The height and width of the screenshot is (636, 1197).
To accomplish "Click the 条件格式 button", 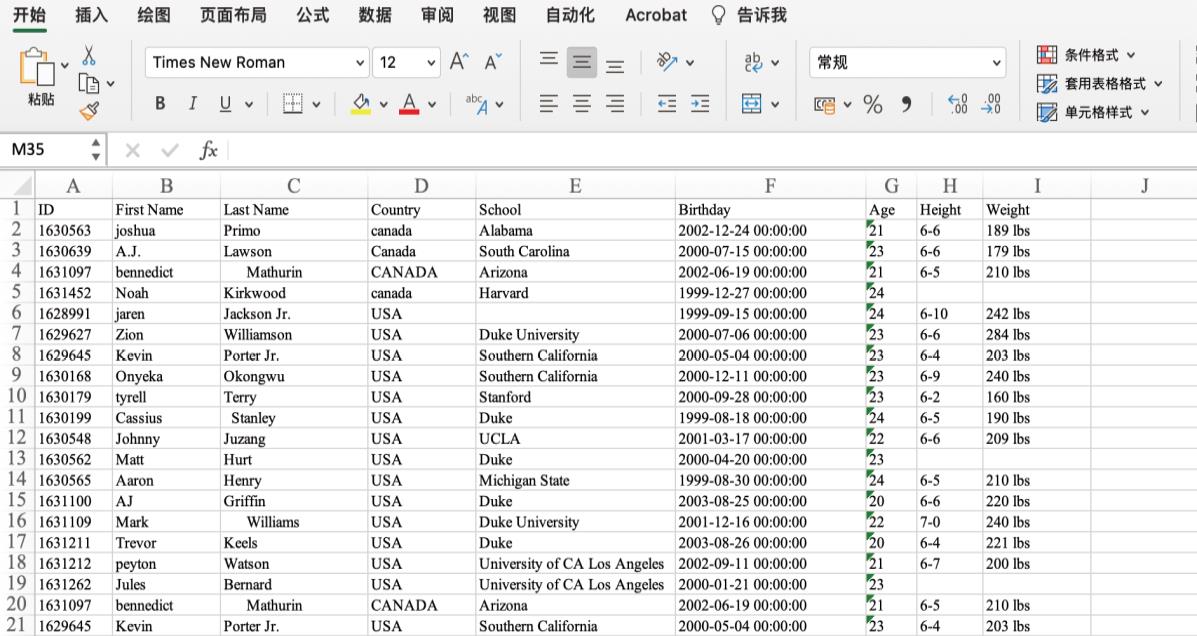I will pyautogui.click(x=1090, y=55).
